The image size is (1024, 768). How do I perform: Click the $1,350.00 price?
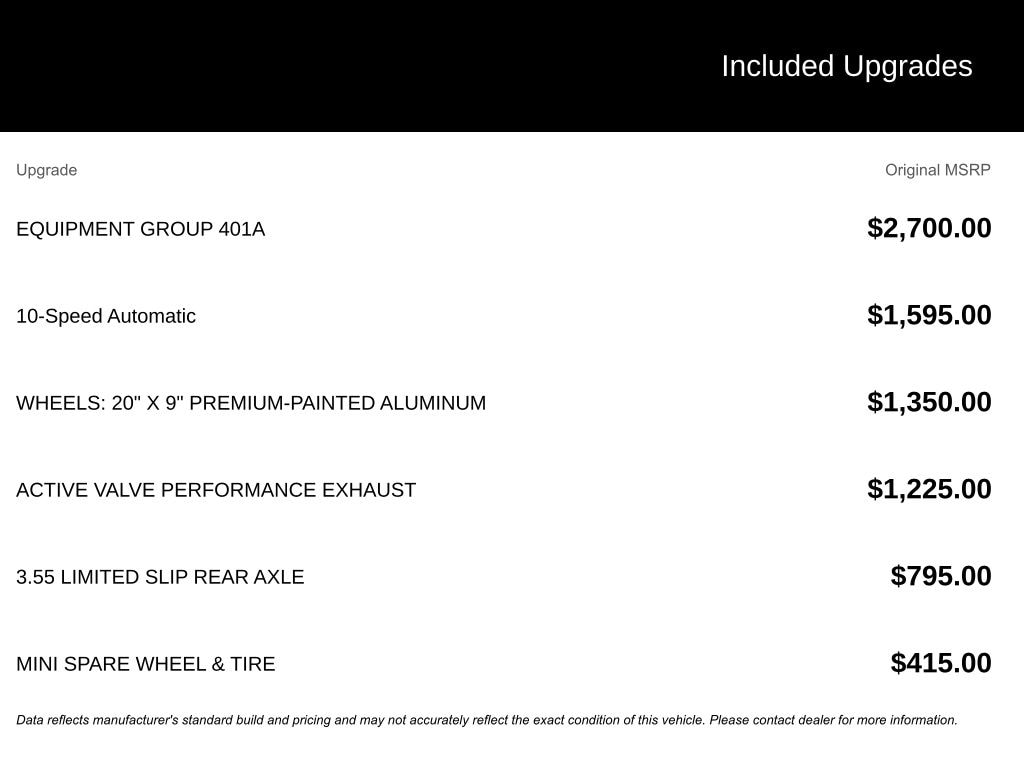pyautogui.click(x=929, y=402)
